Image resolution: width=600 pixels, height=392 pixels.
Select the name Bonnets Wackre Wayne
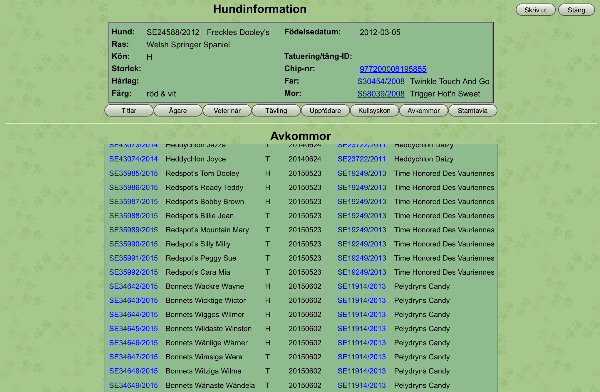205,286
